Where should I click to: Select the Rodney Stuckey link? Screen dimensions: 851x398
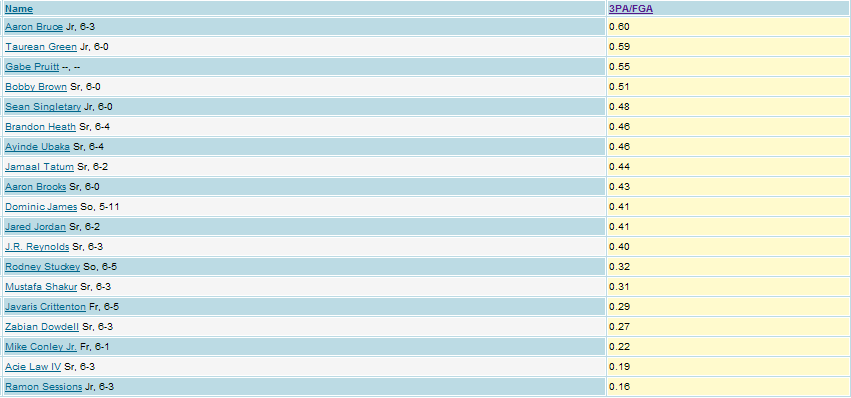43,267
